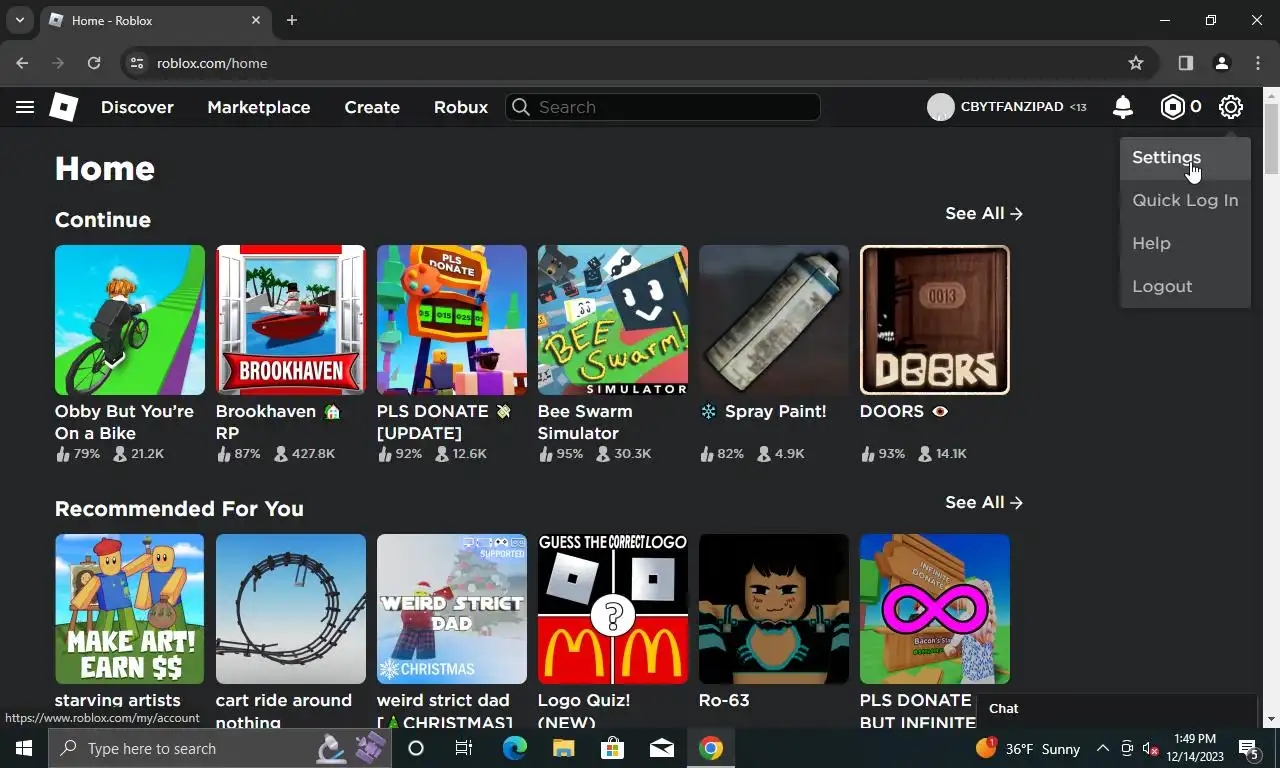Open PLS DONATE [UPDATE] thumbnail

click(452, 320)
